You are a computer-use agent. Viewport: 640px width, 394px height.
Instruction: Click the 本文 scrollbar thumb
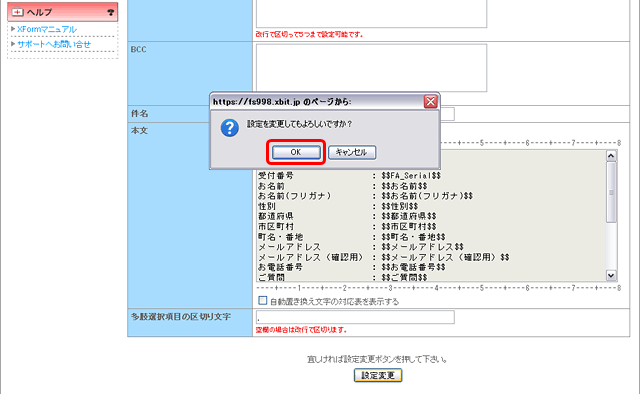(611, 192)
